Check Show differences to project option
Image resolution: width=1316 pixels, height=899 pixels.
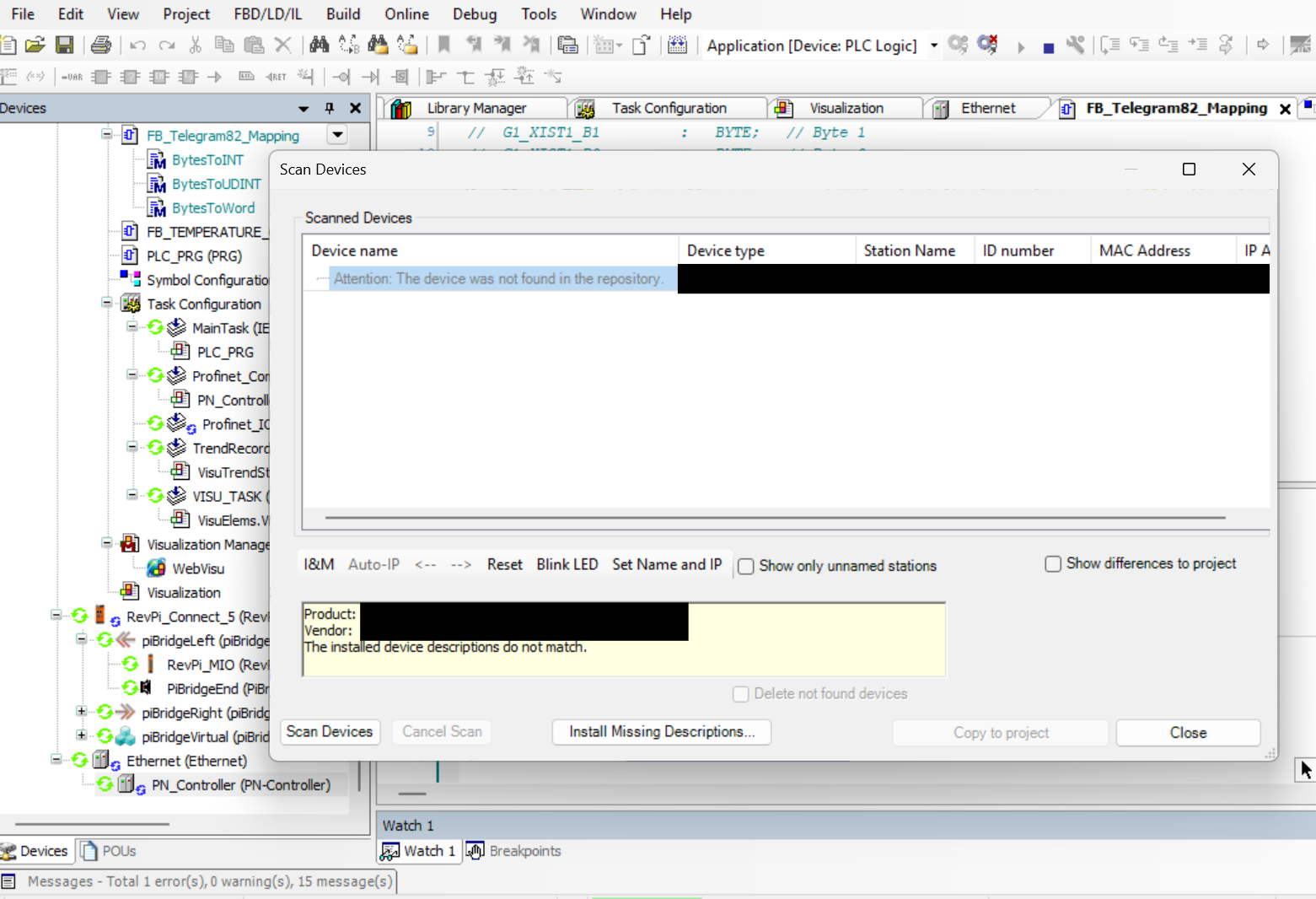point(1053,564)
